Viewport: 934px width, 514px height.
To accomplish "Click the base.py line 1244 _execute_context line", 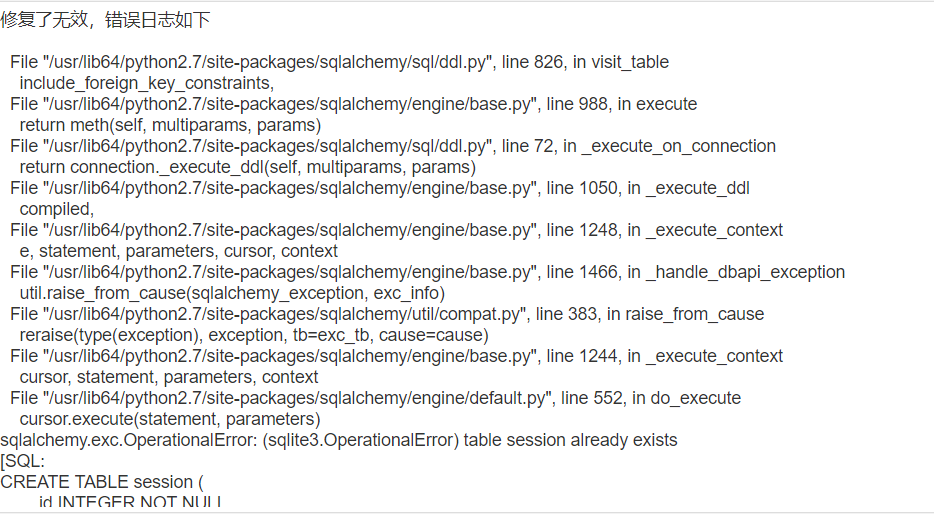I will click(397, 356).
